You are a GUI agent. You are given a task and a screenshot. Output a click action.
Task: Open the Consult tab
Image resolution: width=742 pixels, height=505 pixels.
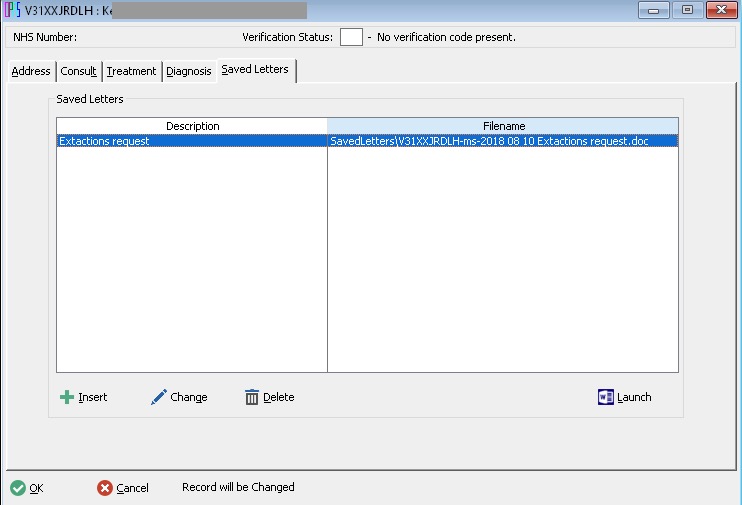click(x=79, y=71)
